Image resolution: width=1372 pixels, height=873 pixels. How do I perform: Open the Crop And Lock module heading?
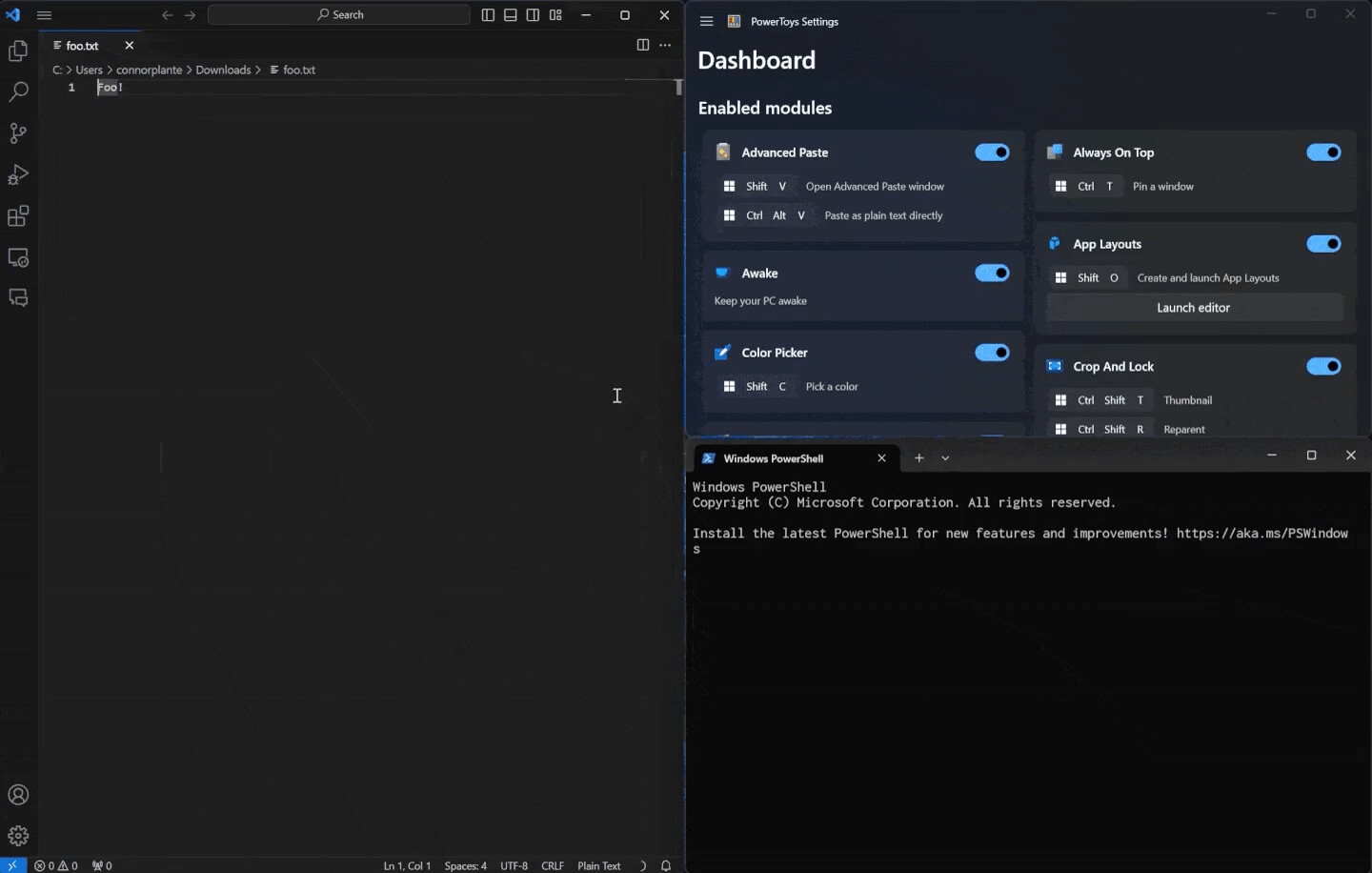(1113, 366)
